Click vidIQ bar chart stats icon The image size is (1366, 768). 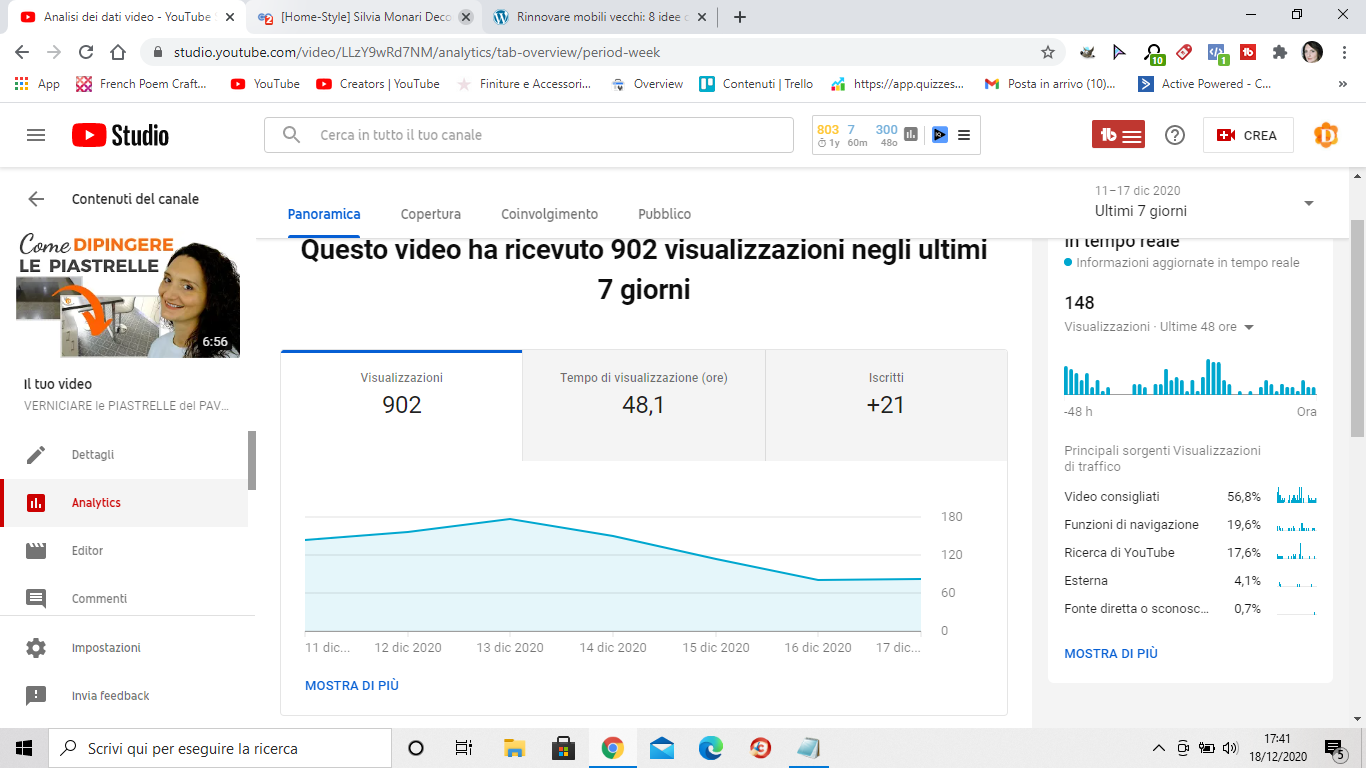click(911, 135)
